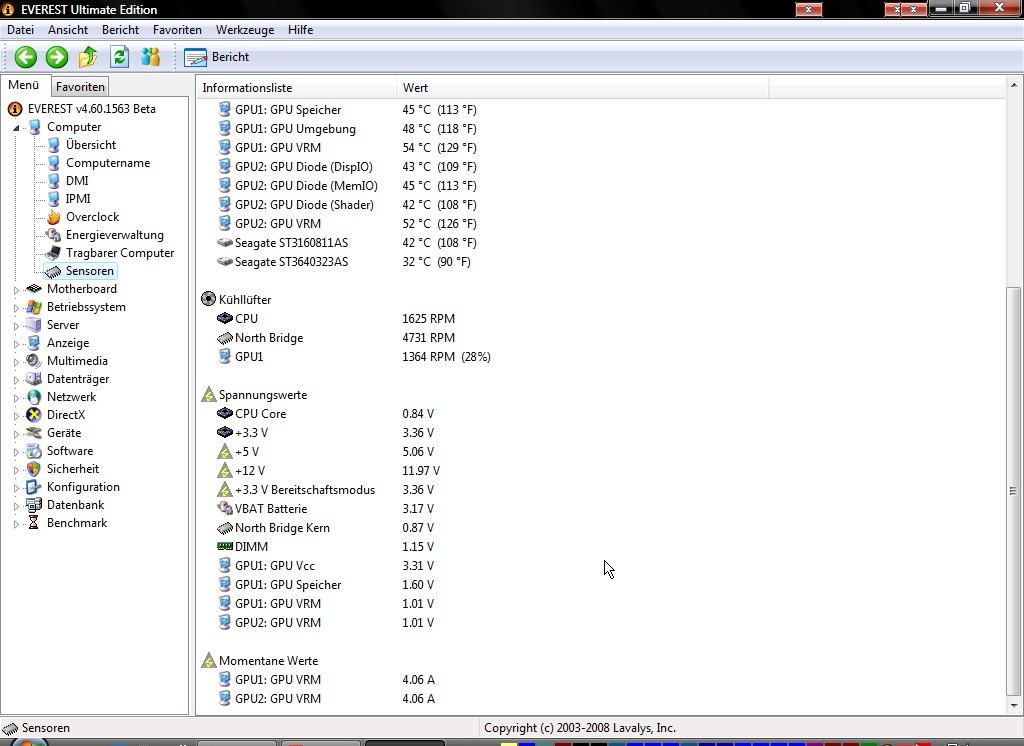1024x746 pixels.
Task: Click the Seagate ST3160811AS drive icon
Action: pos(225,242)
